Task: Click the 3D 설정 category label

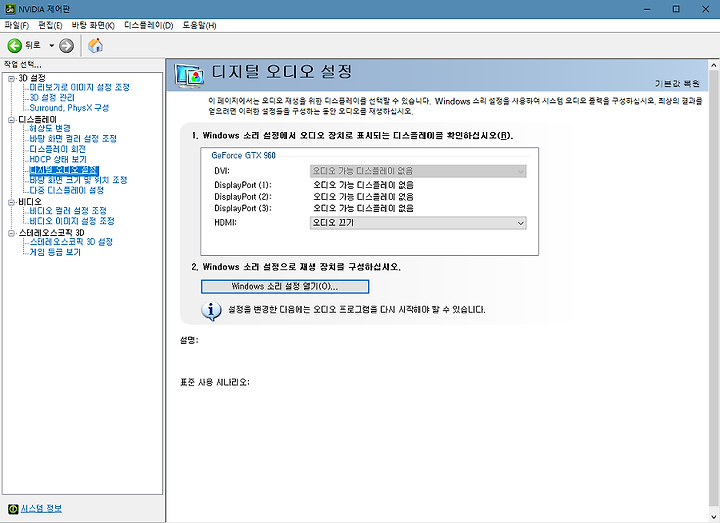Action: coord(32,78)
